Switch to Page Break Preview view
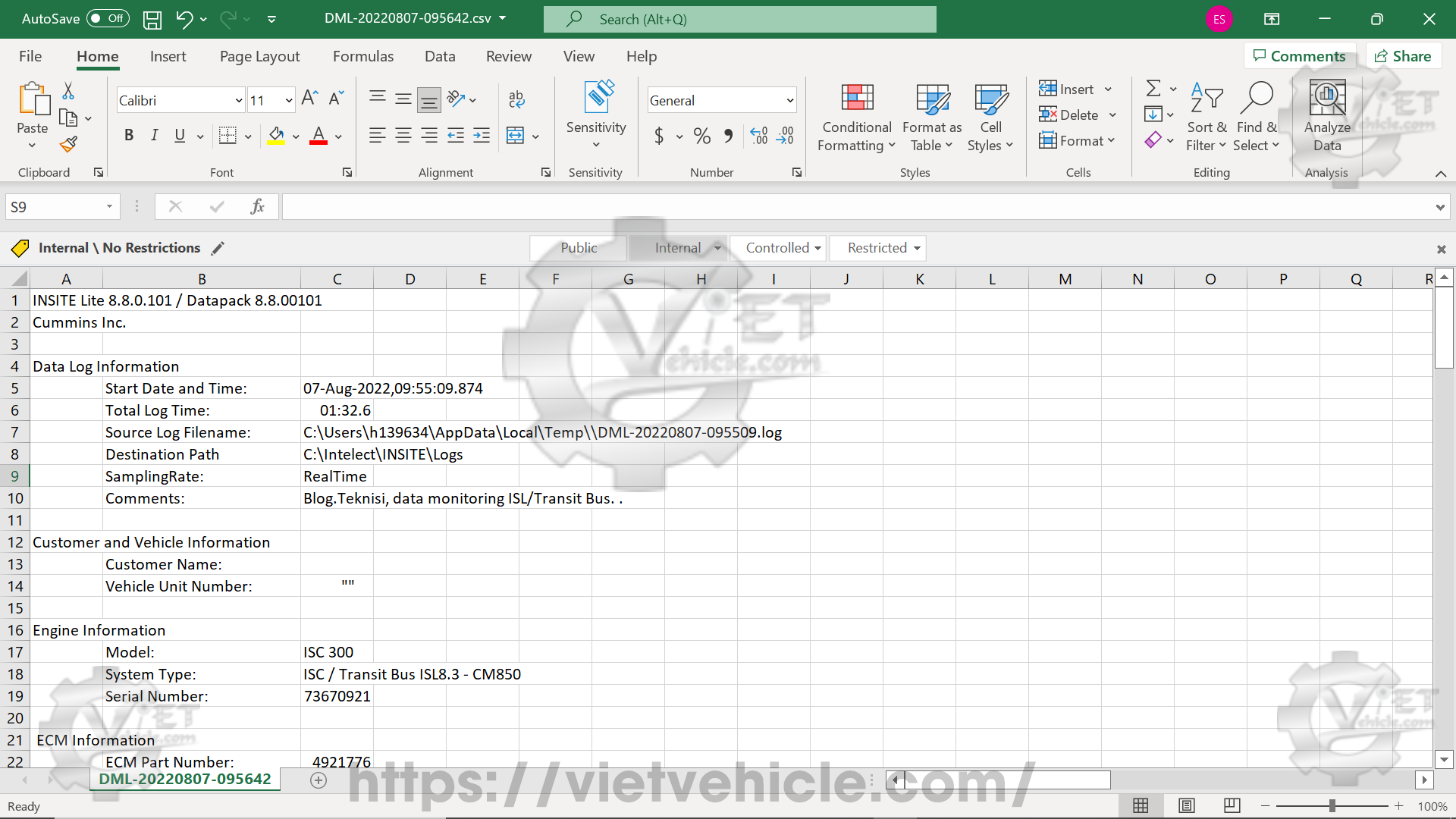 tap(1232, 805)
